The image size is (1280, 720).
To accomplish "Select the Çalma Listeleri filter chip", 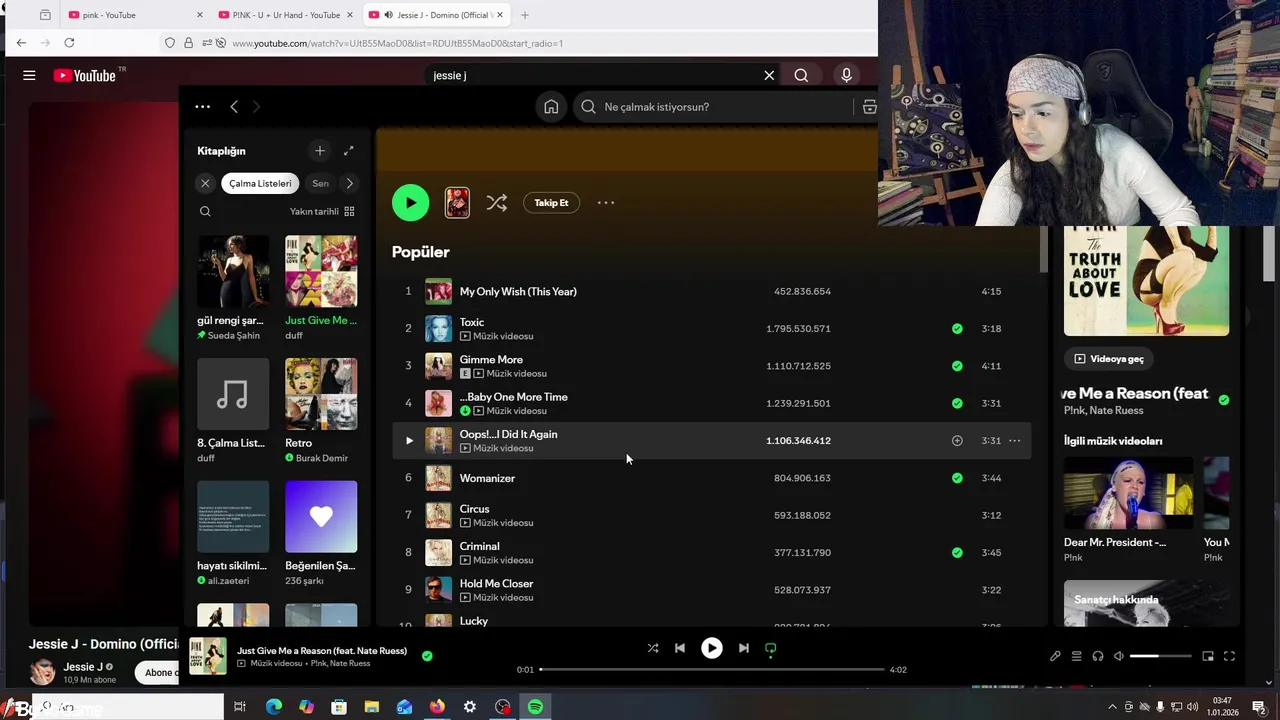I will [260, 183].
